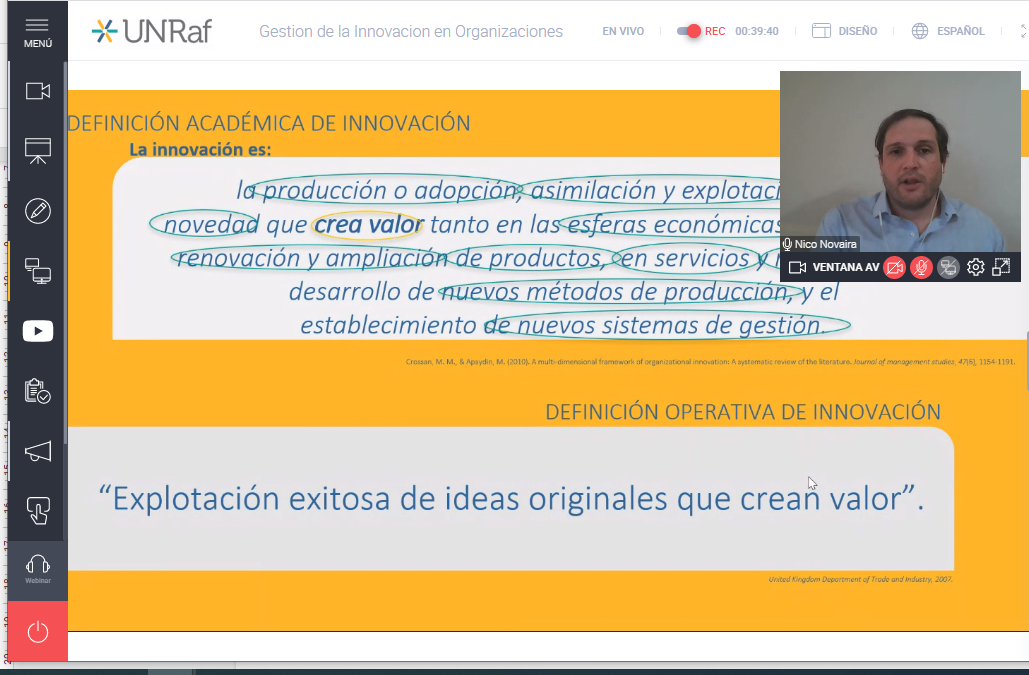The image size is (1029, 675).
Task: Select the Webinar headphones tab
Action: click(37, 569)
